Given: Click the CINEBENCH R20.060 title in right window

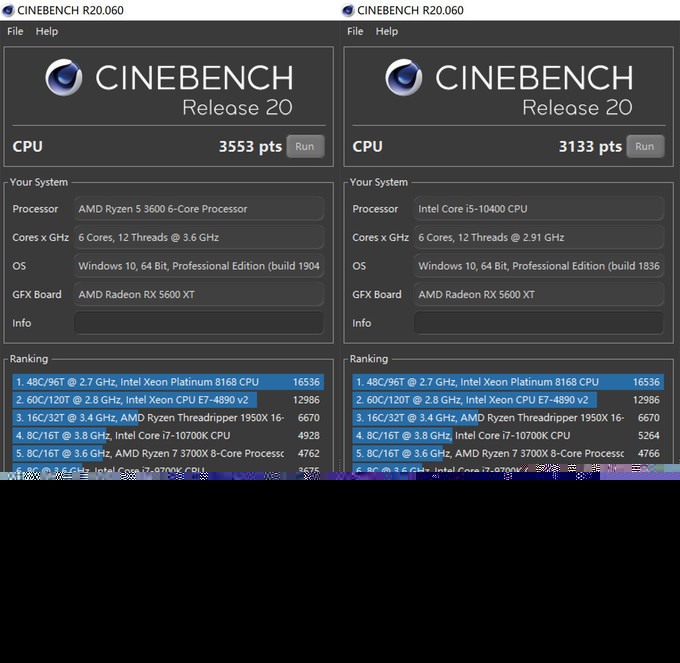Looking at the screenshot, I should (x=410, y=10).
